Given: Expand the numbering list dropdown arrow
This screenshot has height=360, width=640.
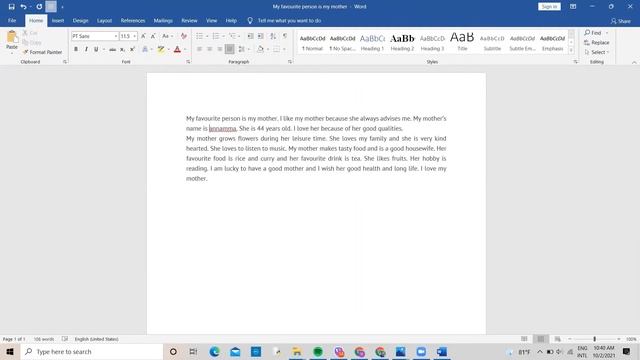Looking at the screenshot, I should 223,36.
